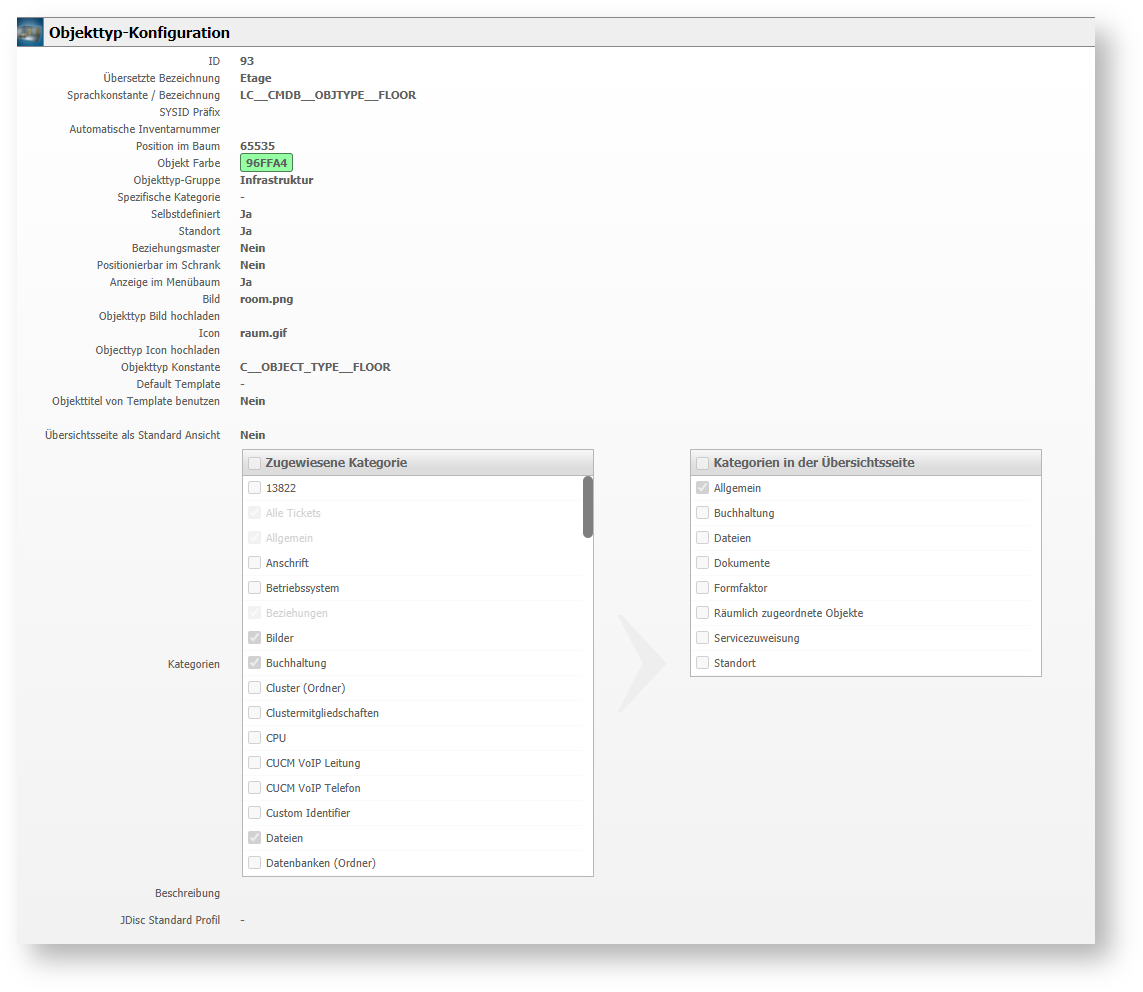Viewport: 1143px width, 992px height.
Task: Check Servicezuweisung in the overview list
Action: click(703, 638)
